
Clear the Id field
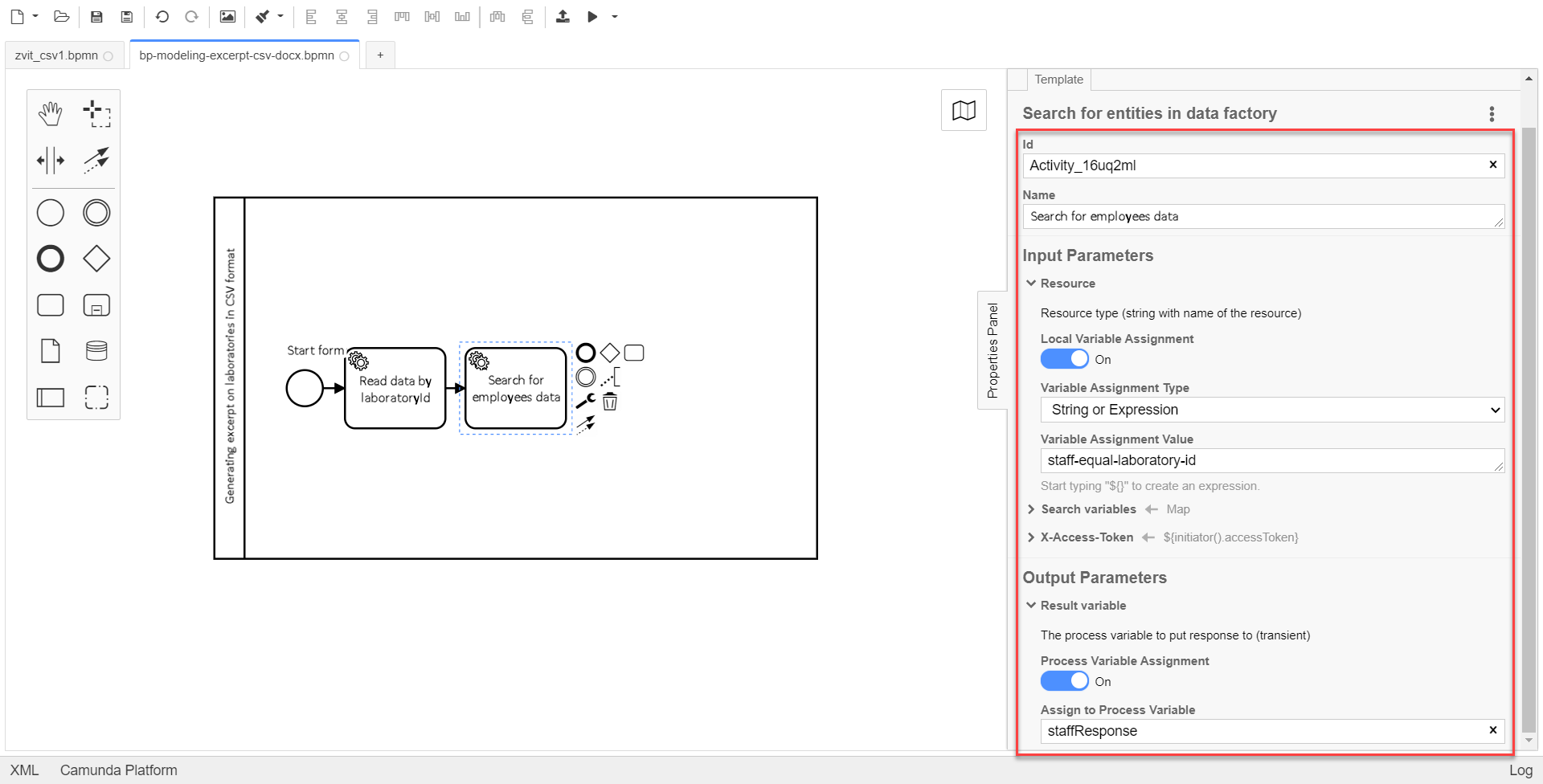click(1492, 165)
